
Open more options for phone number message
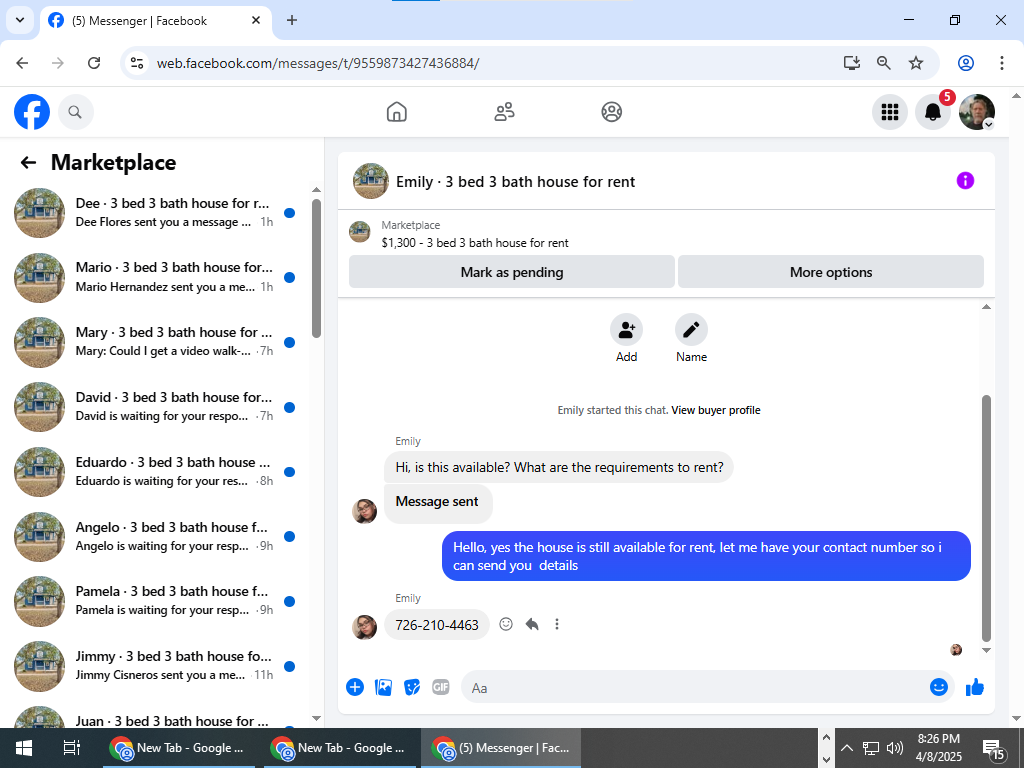556,624
